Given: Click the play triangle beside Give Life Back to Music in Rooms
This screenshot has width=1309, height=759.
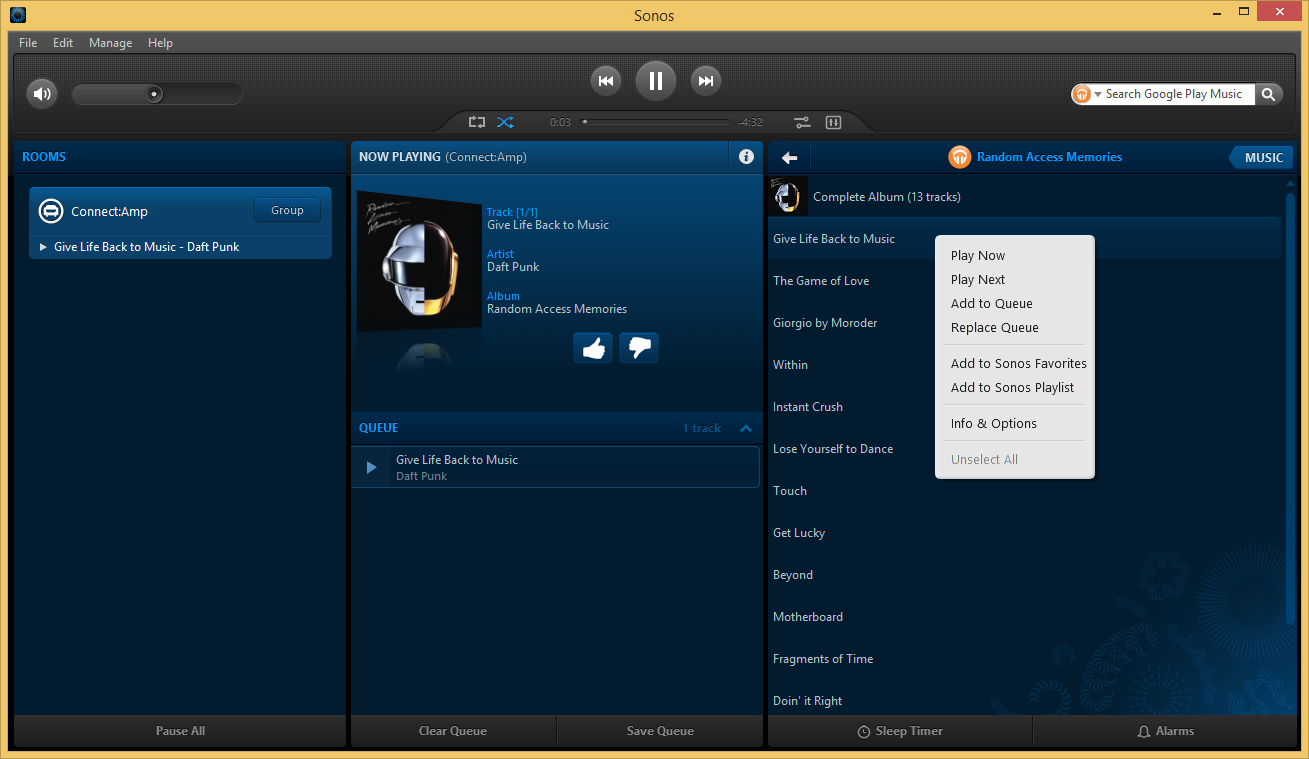Looking at the screenshot, I should (x=43, y=247).
